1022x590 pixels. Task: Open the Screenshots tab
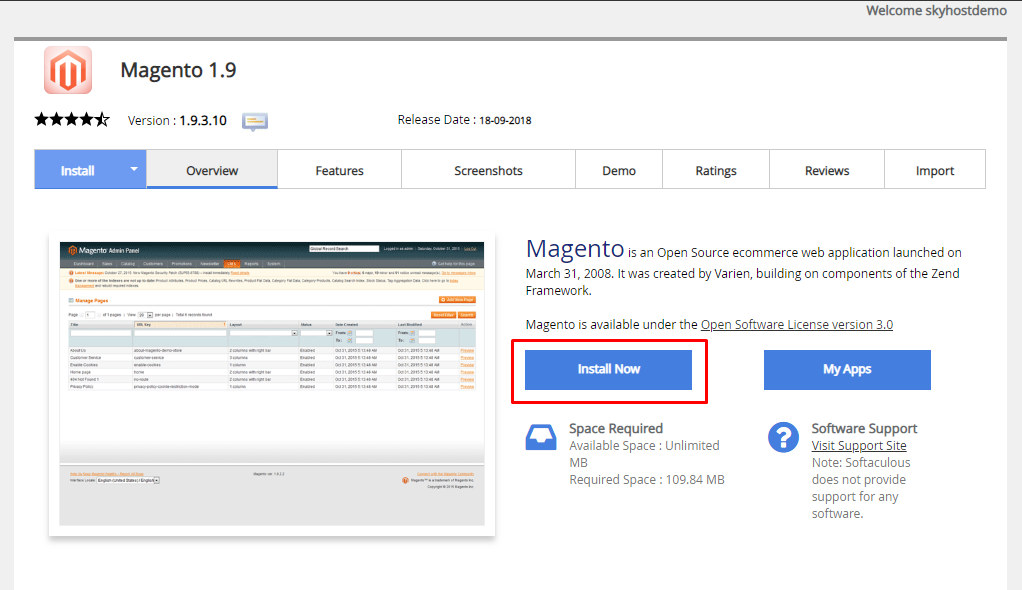pyautogui.click(x=488, y=170)
